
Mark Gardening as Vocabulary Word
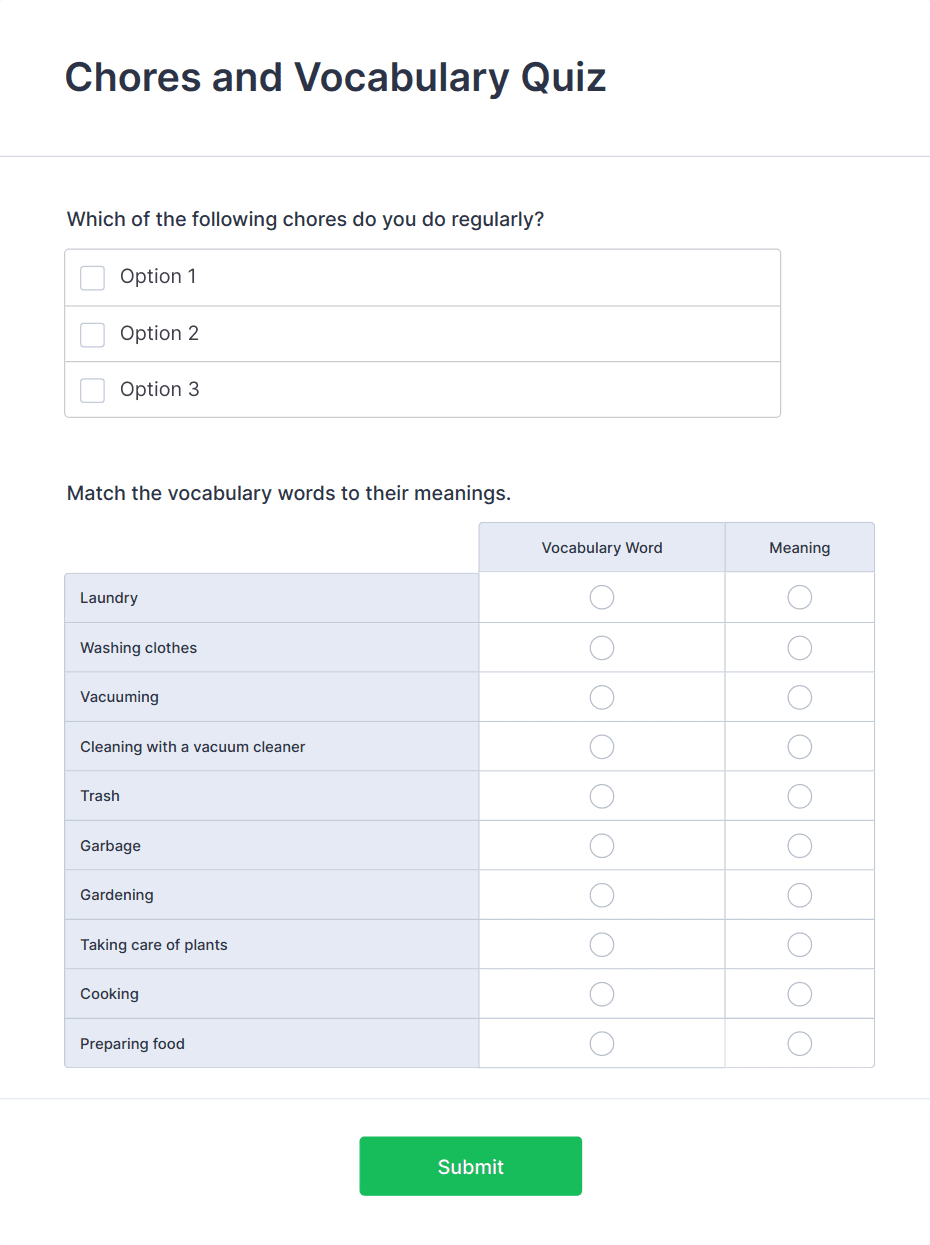[602, 895]
